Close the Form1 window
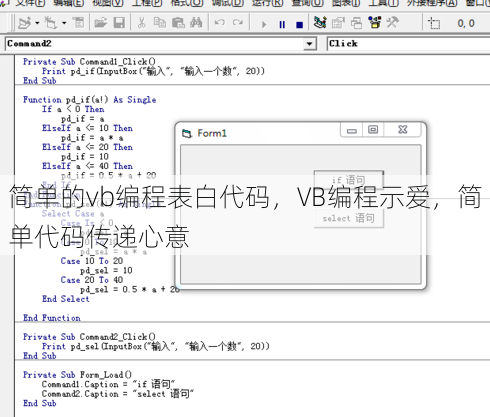Image resolution: width=490 pixels, height=417 pixels. click(403, 130)
